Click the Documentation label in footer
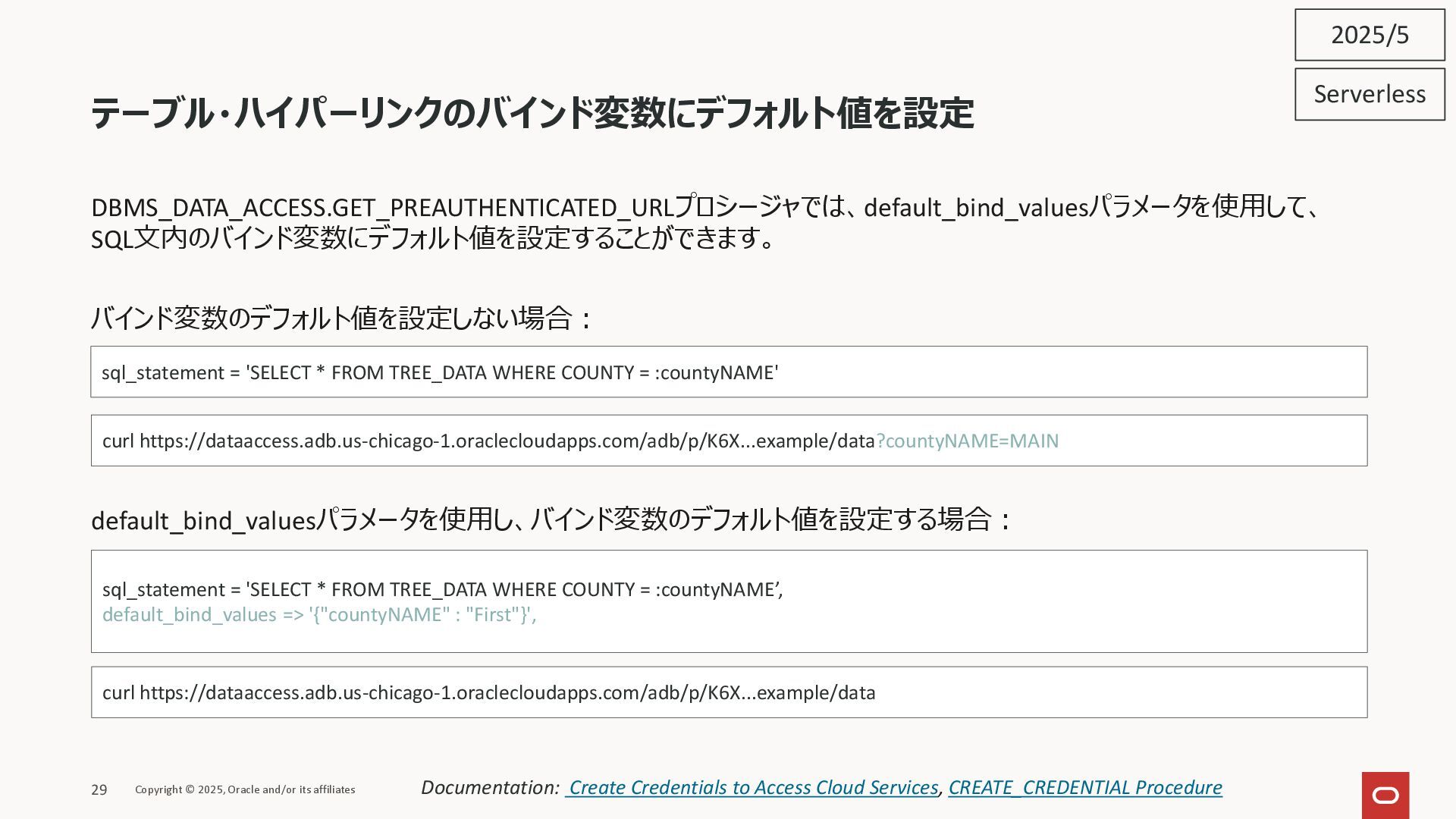This screenshot has width=1456, height=819. 490,787
